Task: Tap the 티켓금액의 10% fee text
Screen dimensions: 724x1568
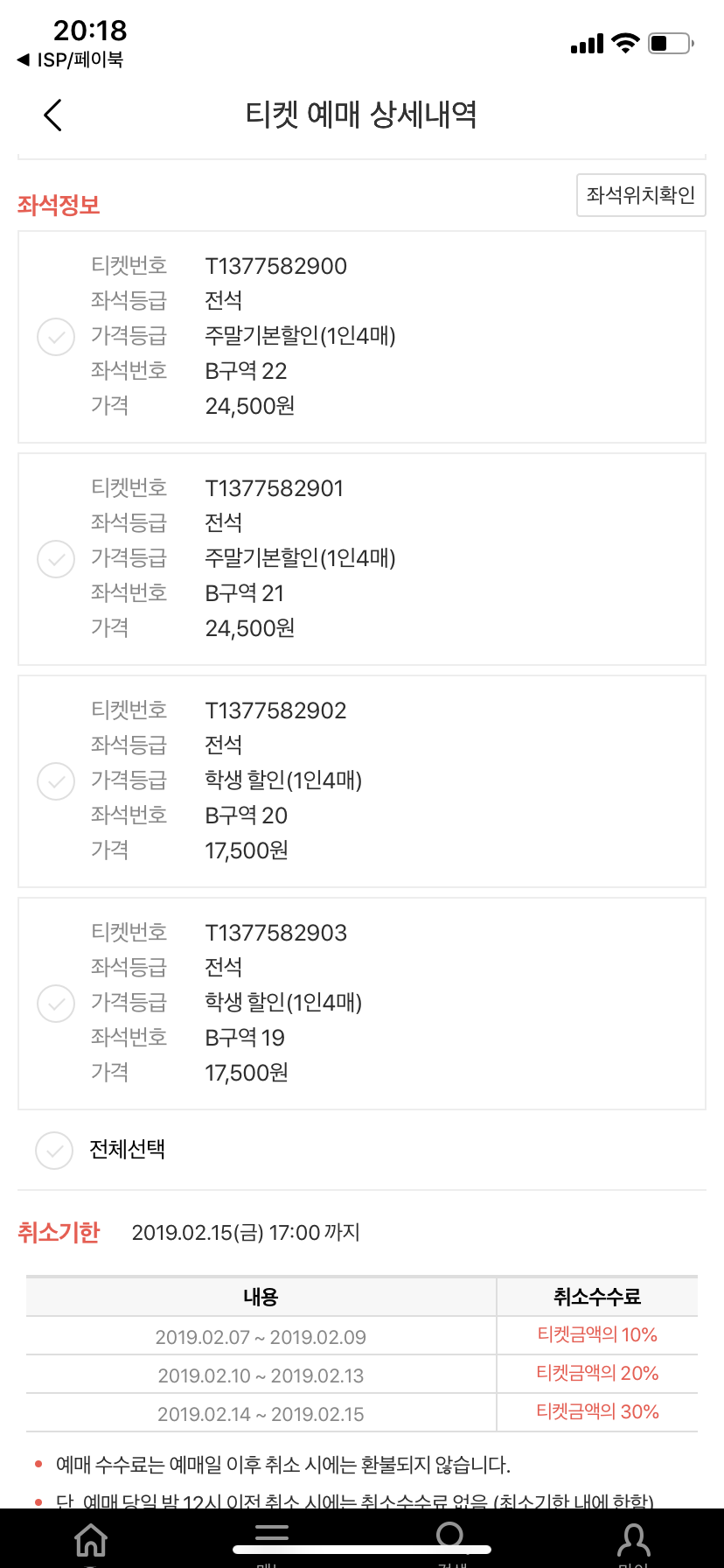Action: (x=597, y=1335)
